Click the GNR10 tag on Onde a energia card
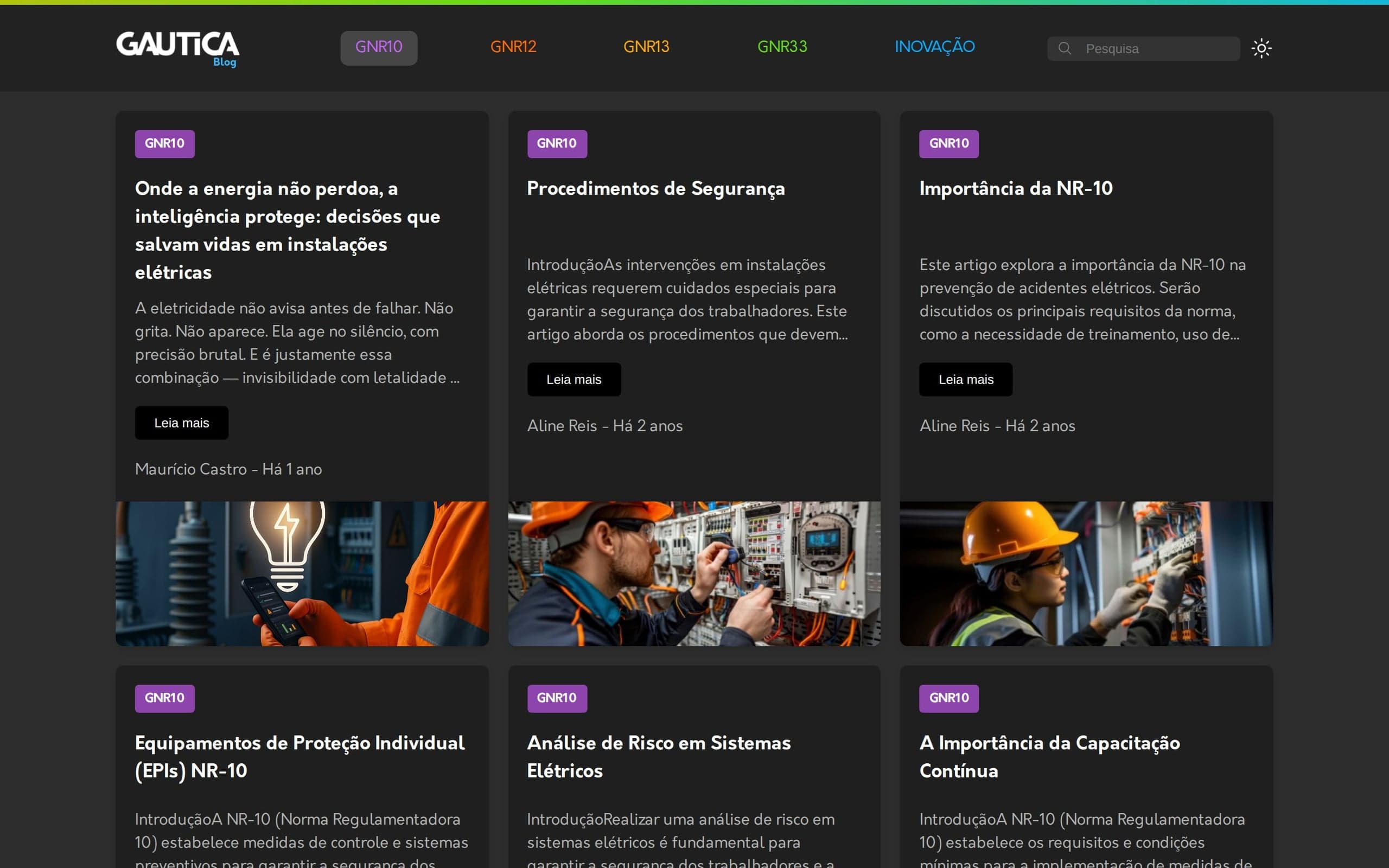 pos(165,144)
